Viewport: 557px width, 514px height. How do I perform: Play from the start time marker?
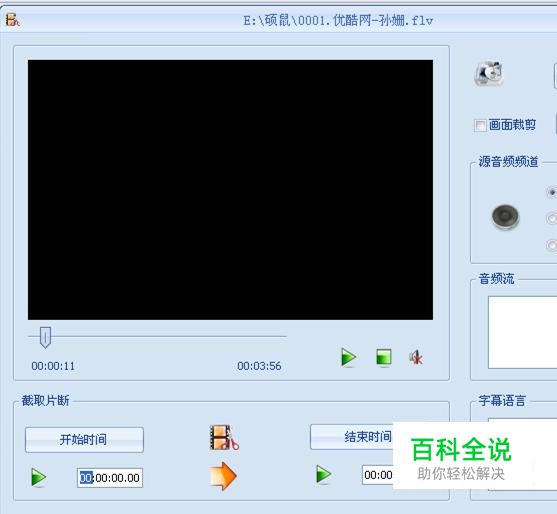(x=38, y=477)
